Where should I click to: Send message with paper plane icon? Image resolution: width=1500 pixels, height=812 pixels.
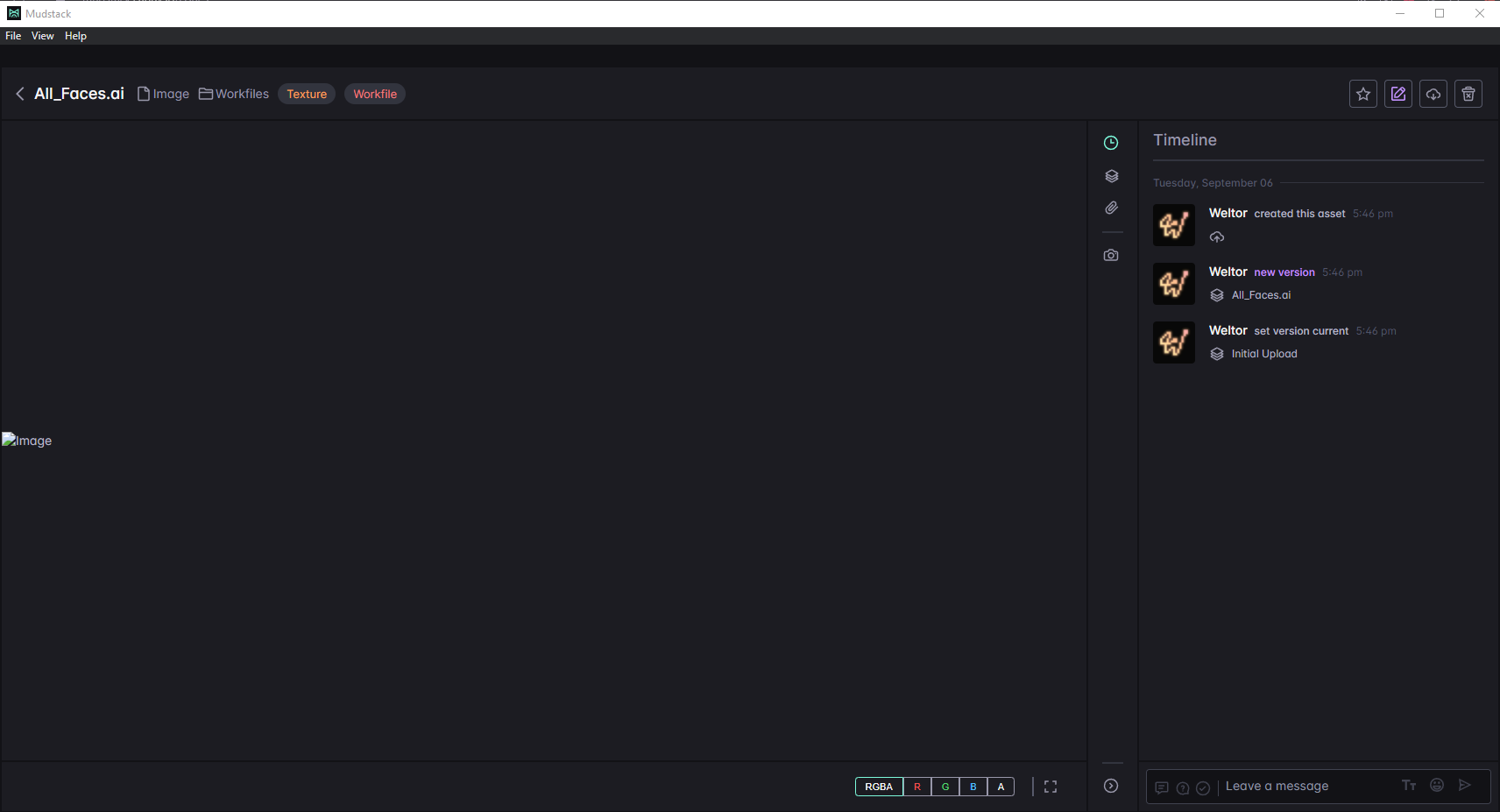[1464, 785]
